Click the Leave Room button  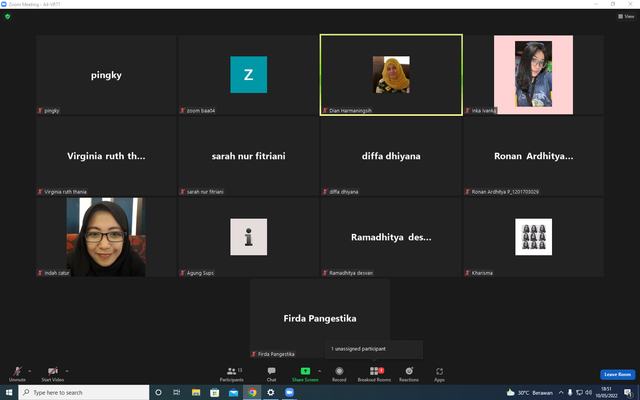[618, 374]
